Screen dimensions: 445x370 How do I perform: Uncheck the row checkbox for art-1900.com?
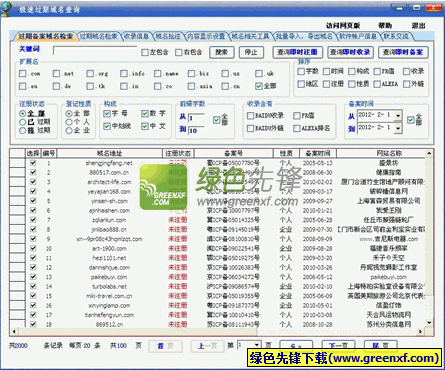[33, 248]
